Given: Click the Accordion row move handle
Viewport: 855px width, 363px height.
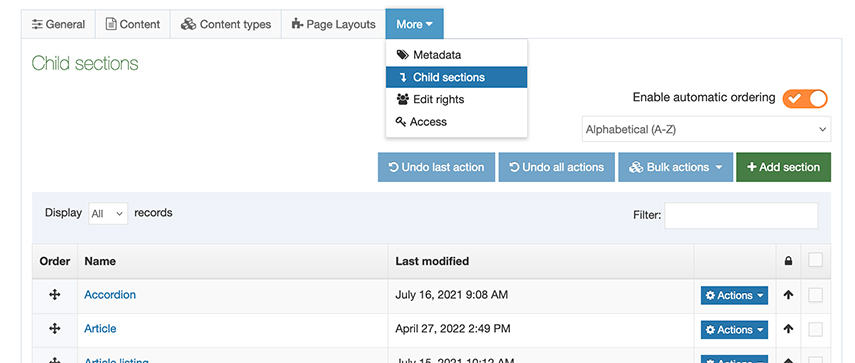Looking at the screenshot, I should point(55,295).
